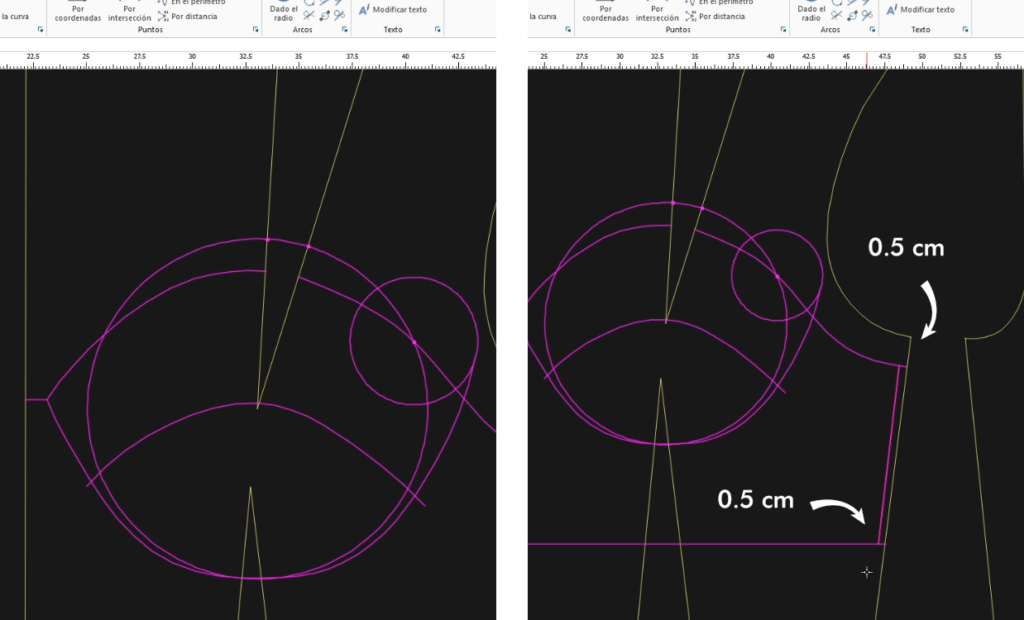This screenshot has width=1024, height=620.
Task: Open Puntos group dialog launcher in left window
Action: coord(255,29)
